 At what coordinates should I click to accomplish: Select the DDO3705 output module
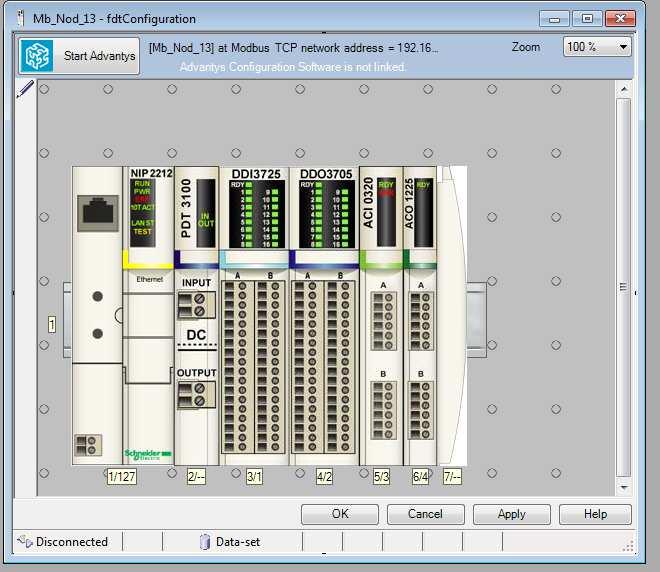pos(325,316)
